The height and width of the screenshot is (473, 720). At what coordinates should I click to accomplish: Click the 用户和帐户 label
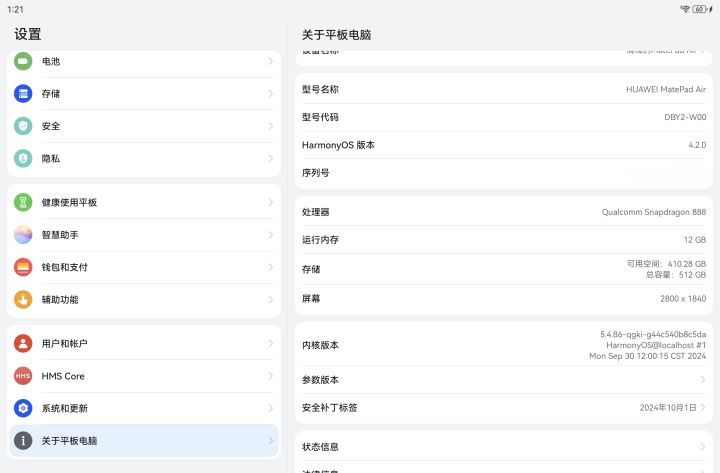tap(65, 343)
